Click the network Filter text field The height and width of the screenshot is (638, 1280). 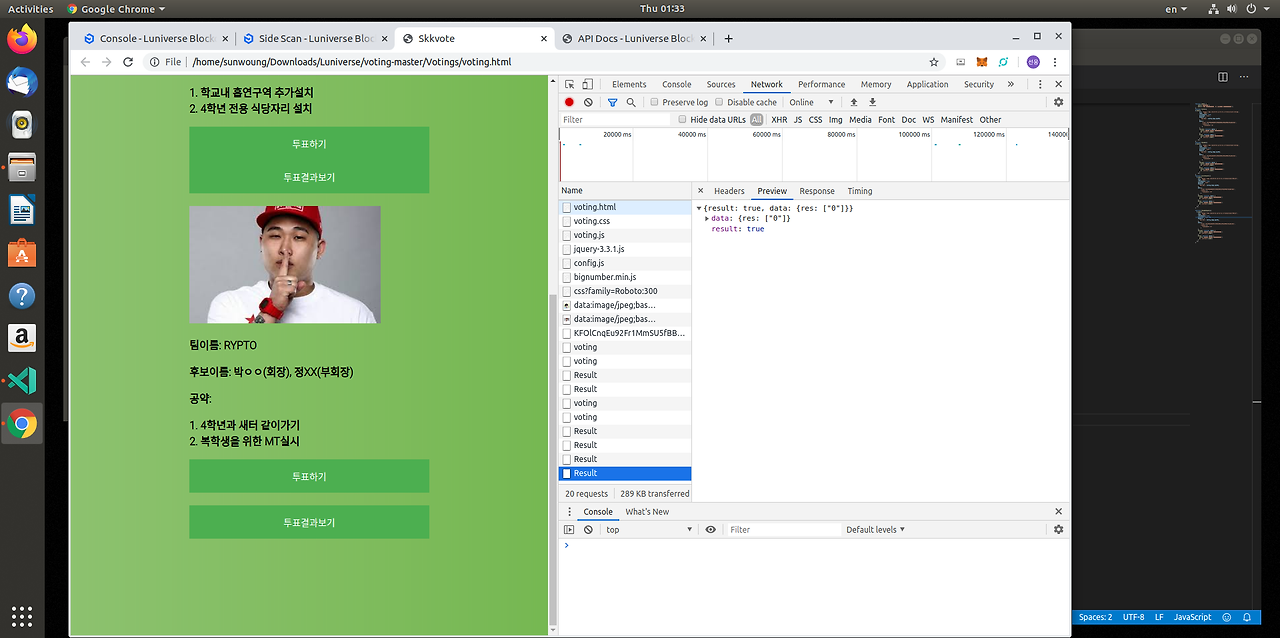(615, 120)
